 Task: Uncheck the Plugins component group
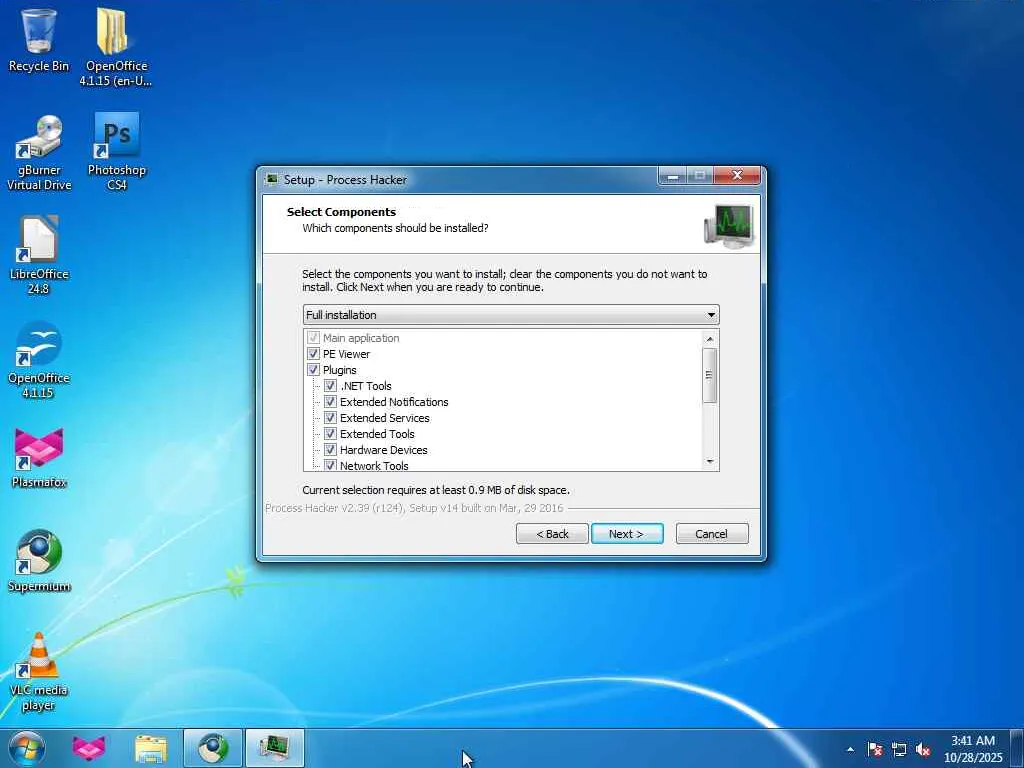pos(313,370)
